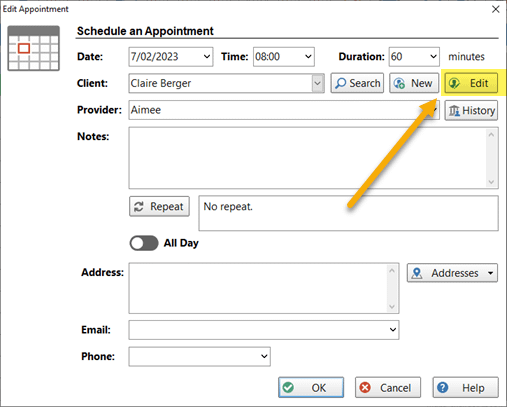Edit the selected client Claire Berger
The width and height of the screenshot is (507, 407).
471,83
